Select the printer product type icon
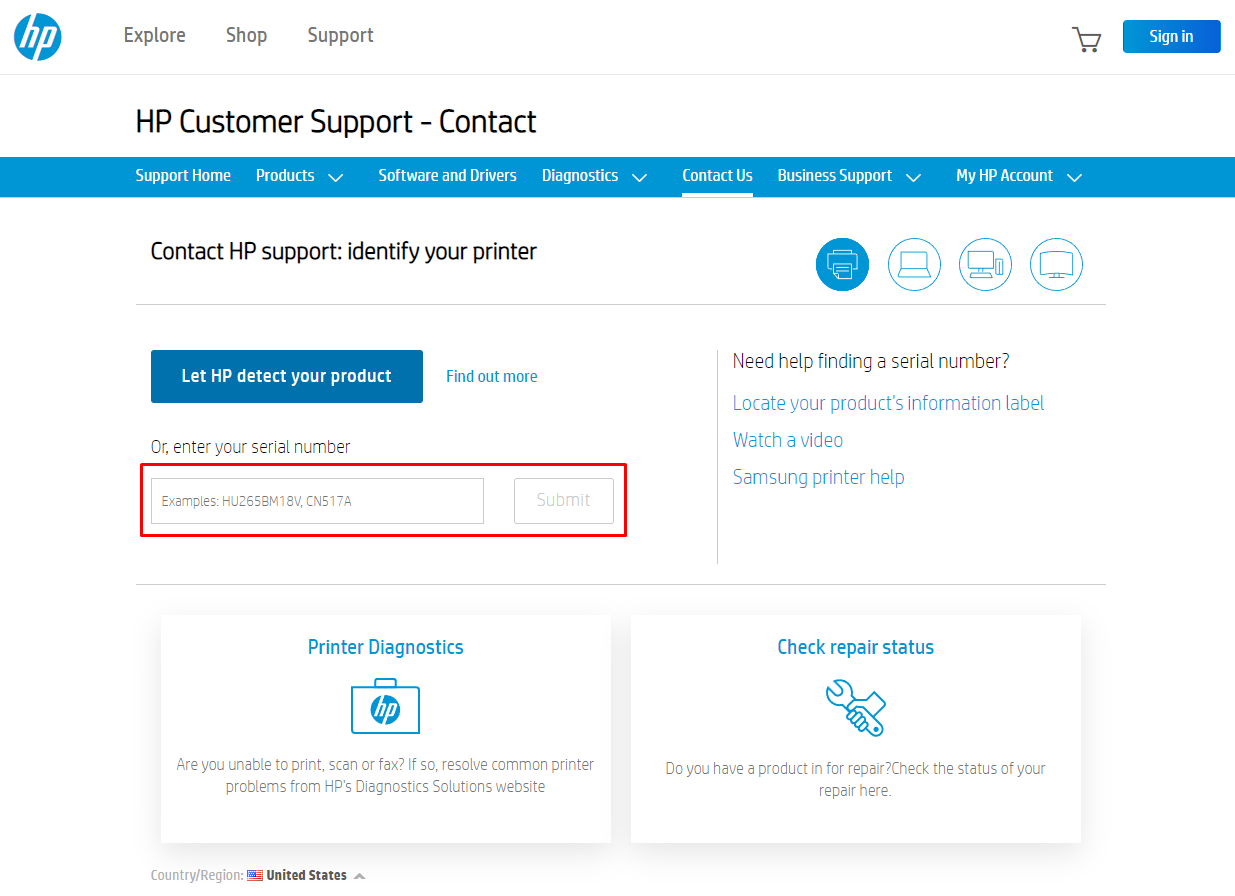This screenshot has height=896, width=1235. coord(842,265)
